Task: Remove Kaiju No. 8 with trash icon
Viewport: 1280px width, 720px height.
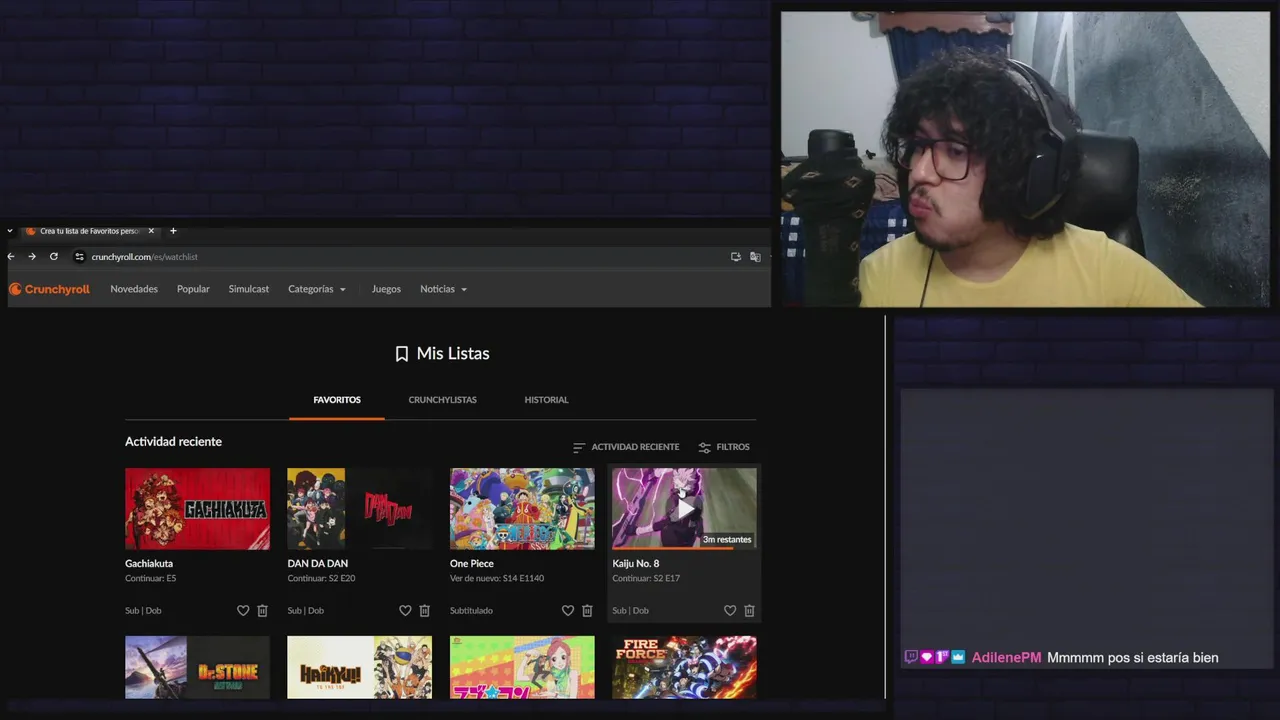Action: pyautogui.click(x=749, y=611)
